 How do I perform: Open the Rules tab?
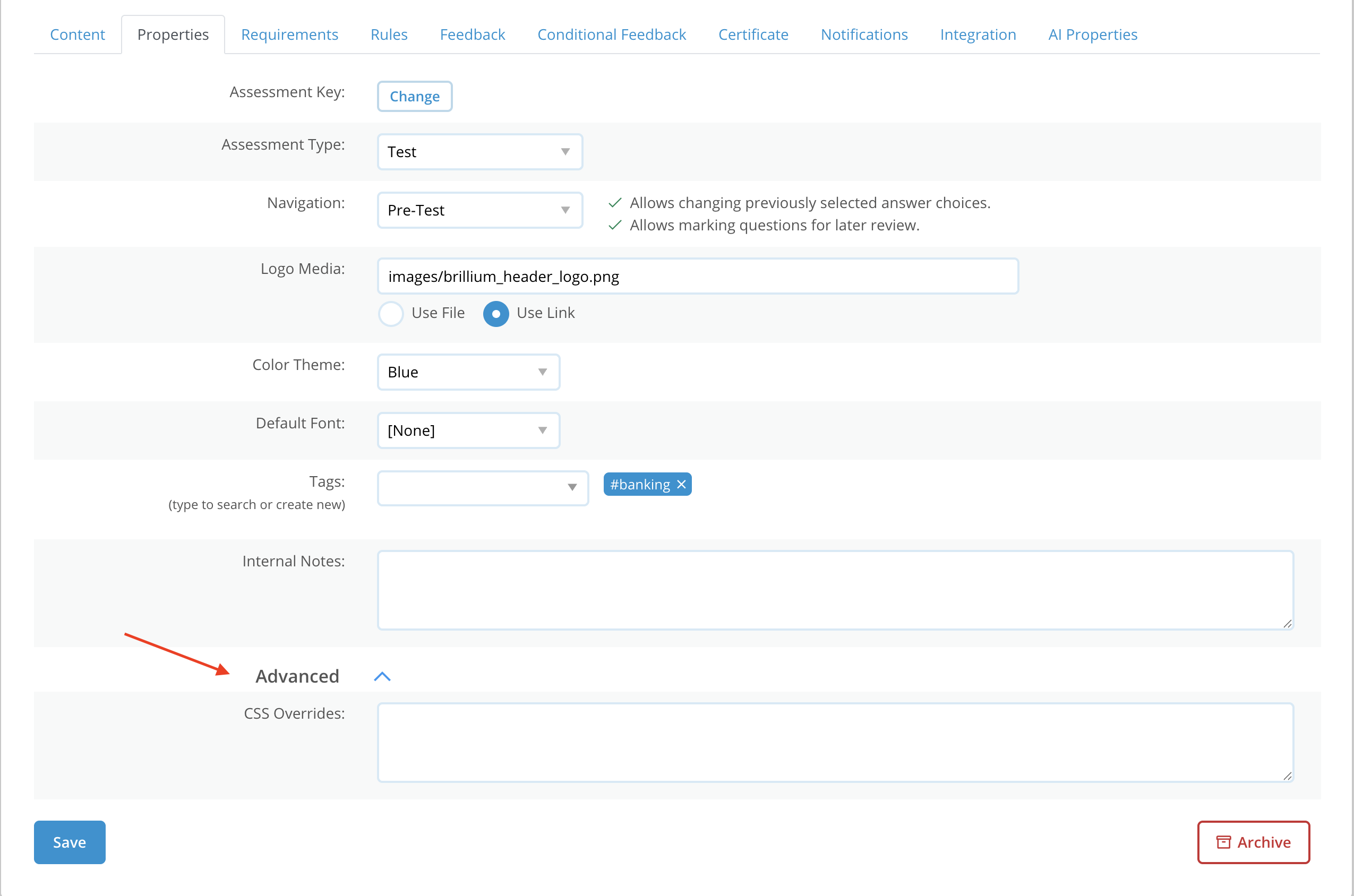point(389,35)
